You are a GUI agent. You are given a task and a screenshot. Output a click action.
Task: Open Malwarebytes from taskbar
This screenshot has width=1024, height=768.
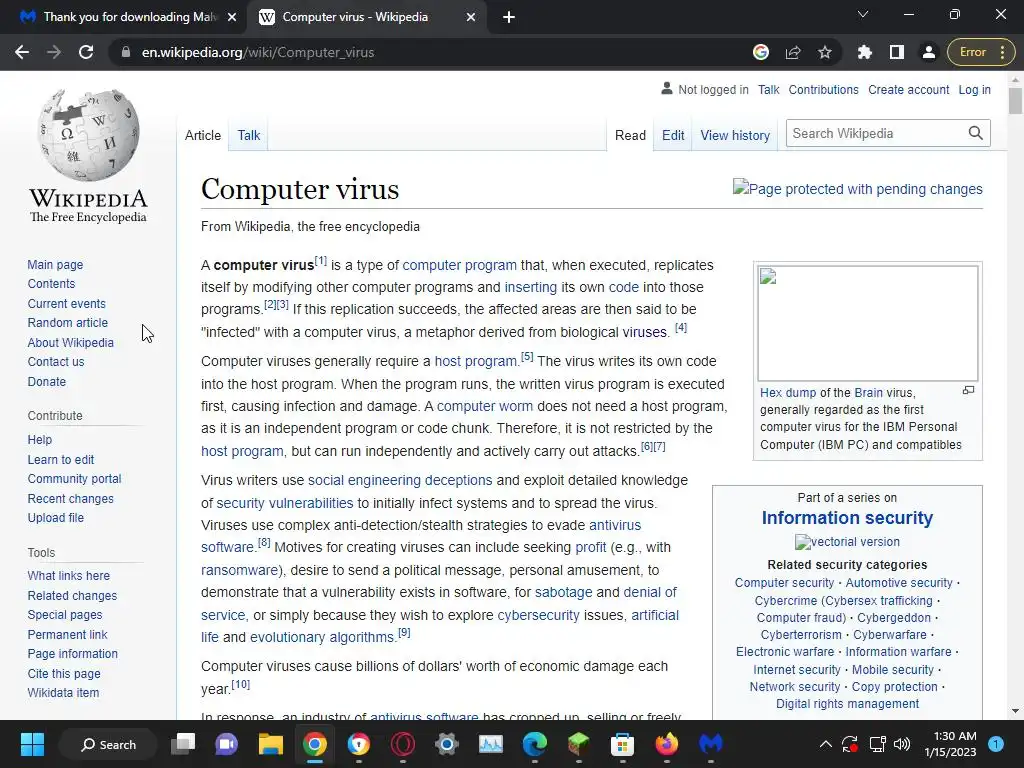click(x=711, y=744)
